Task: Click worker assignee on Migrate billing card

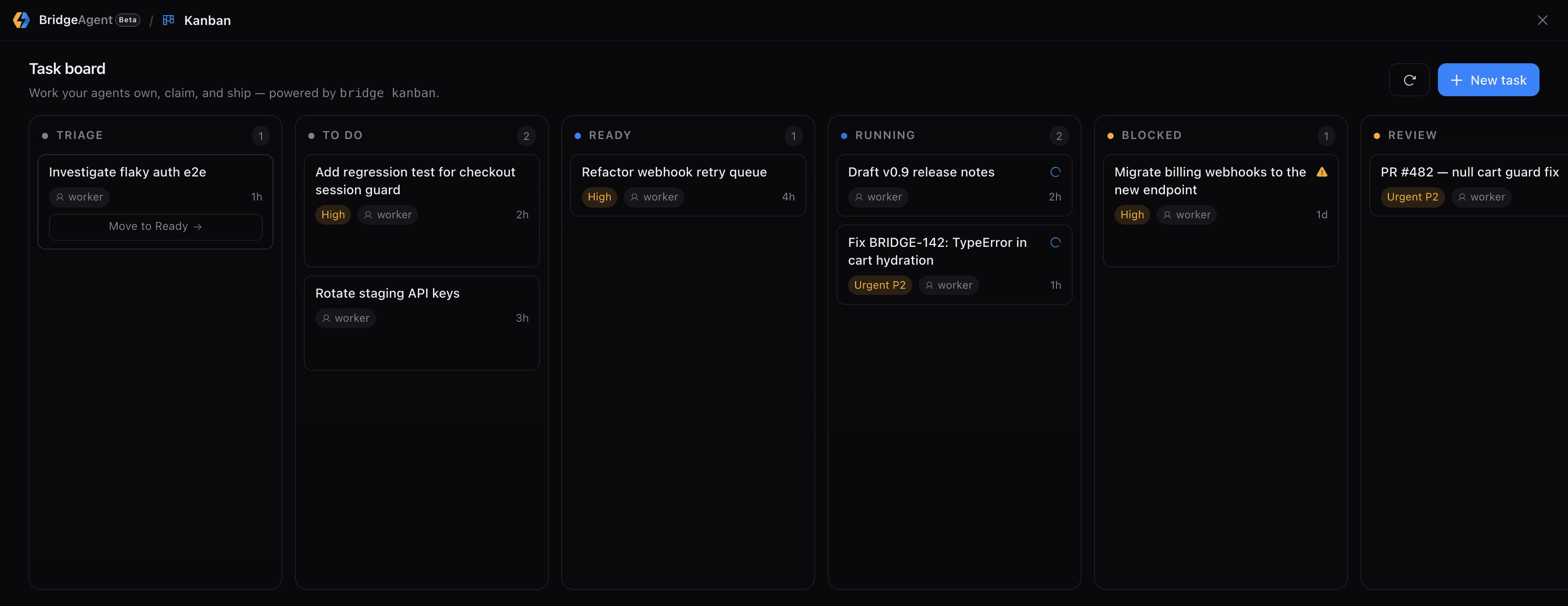Action: (1186, 215)
